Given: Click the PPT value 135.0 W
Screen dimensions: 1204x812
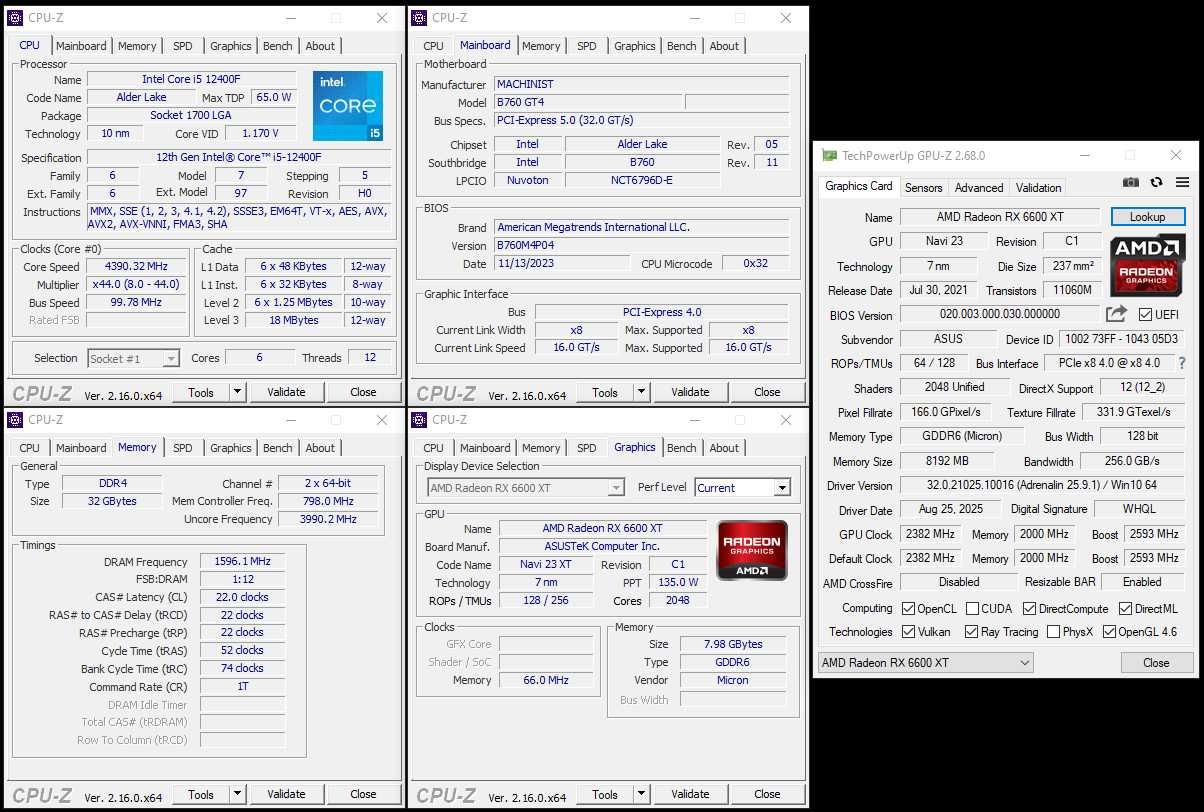Looking at the screenshot, I should pyautogui.click(x=678, y=582).
